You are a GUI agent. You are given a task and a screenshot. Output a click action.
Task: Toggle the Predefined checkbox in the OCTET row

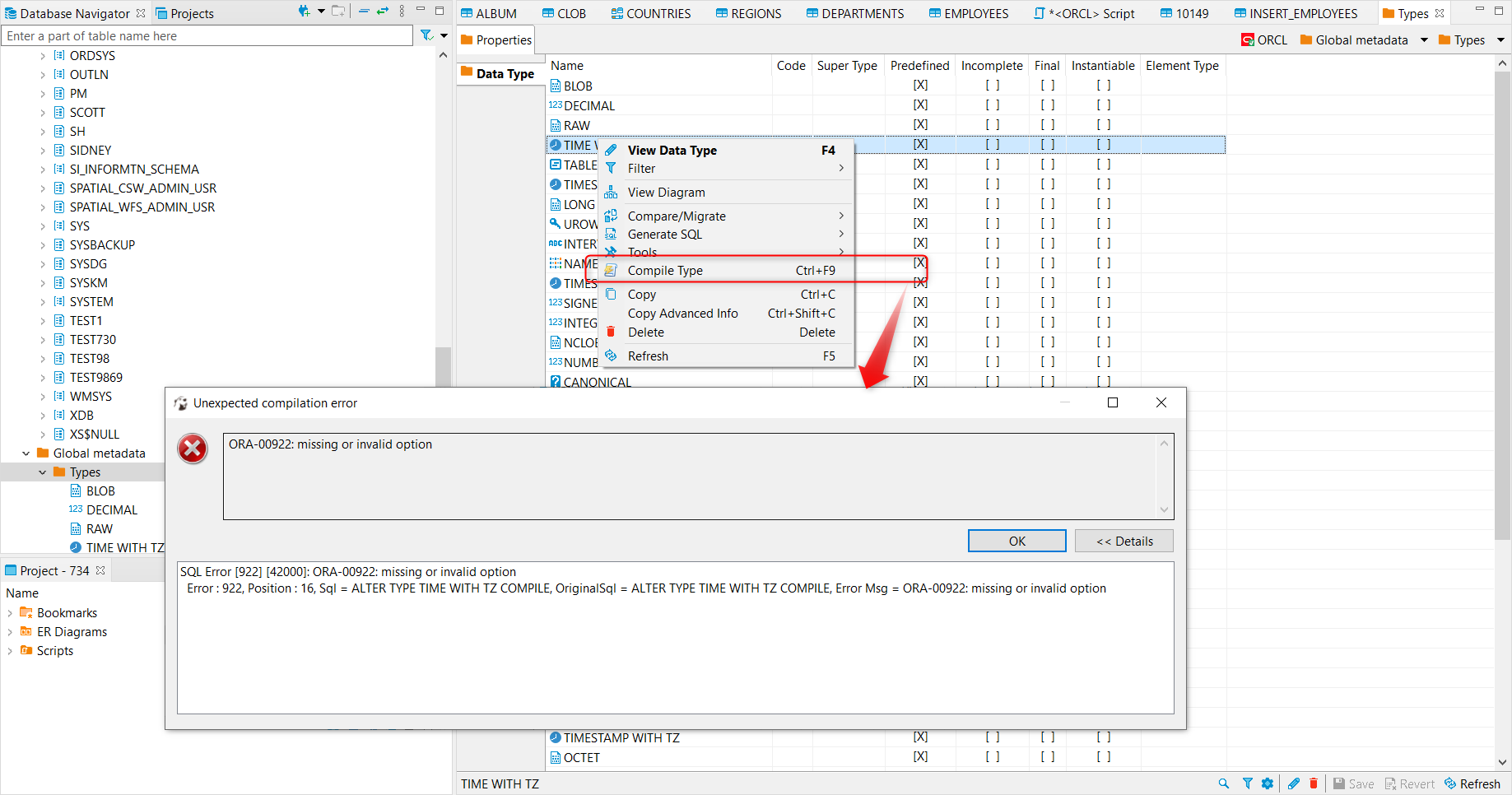click(x=920, y=756)
